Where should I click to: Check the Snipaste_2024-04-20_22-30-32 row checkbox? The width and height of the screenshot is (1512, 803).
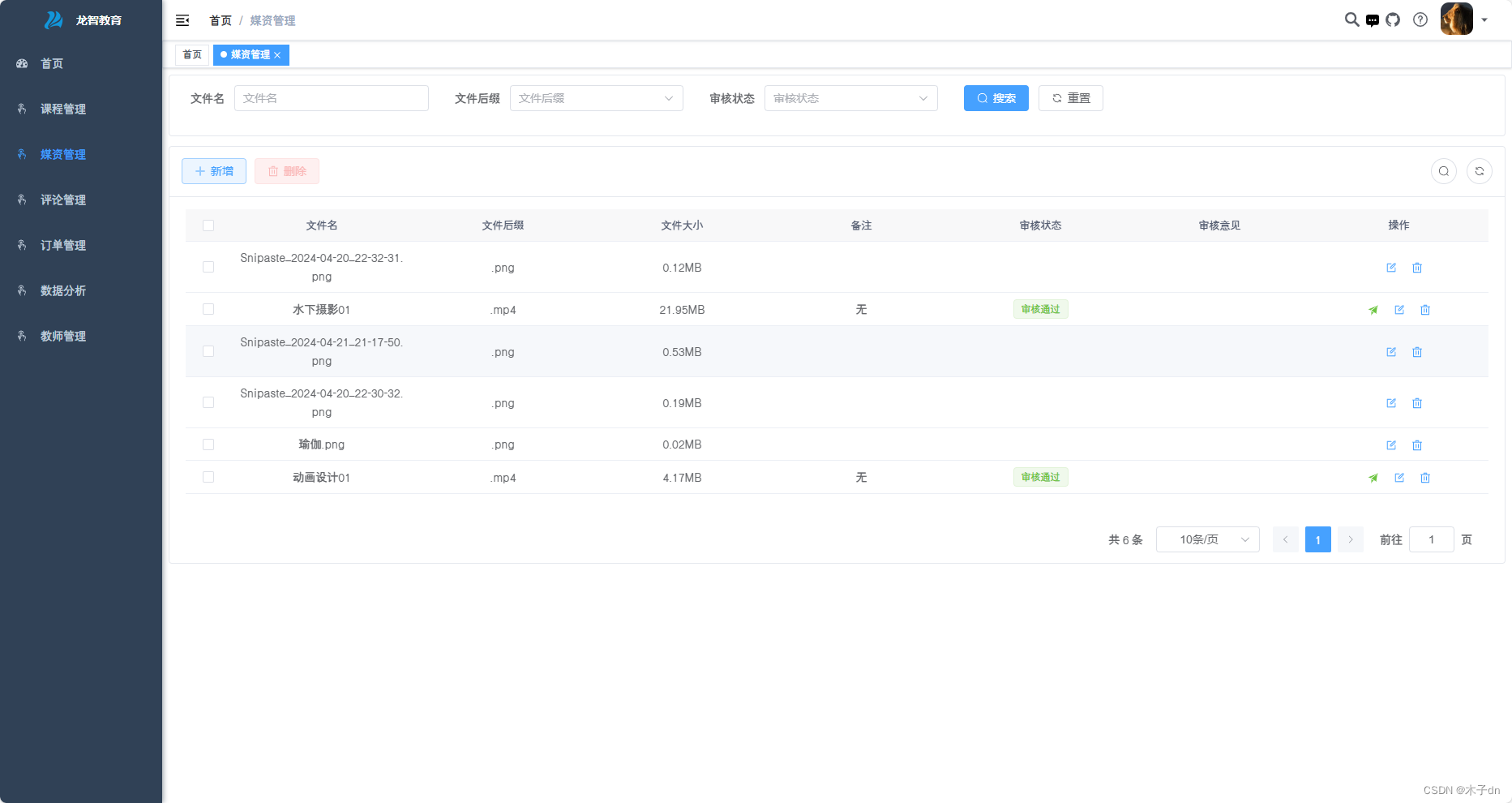point(208,402)
